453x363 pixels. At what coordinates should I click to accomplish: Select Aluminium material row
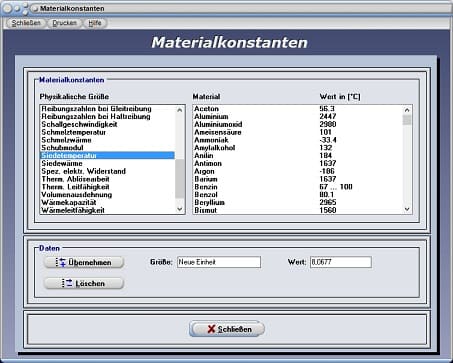click(298, 116)
